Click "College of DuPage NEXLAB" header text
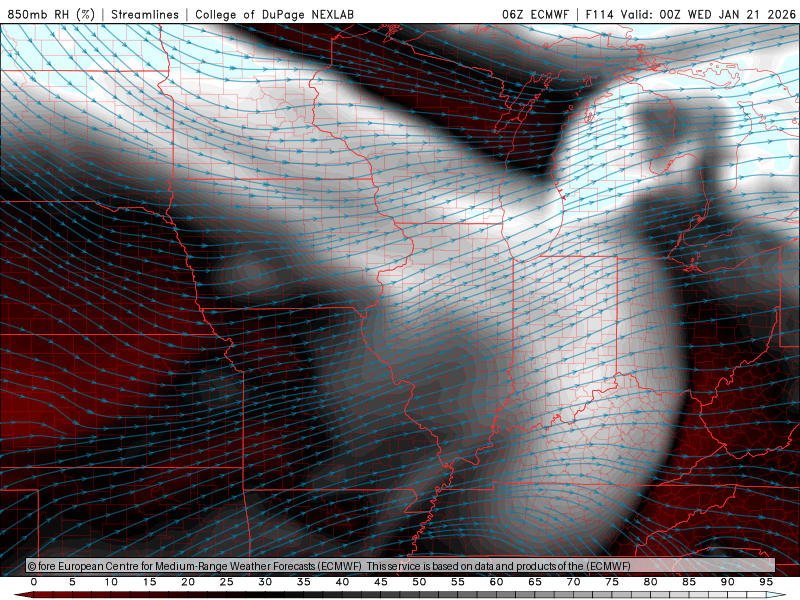Image resolution: width=800 pixels, height=600 pixels. tap(274, 14)
